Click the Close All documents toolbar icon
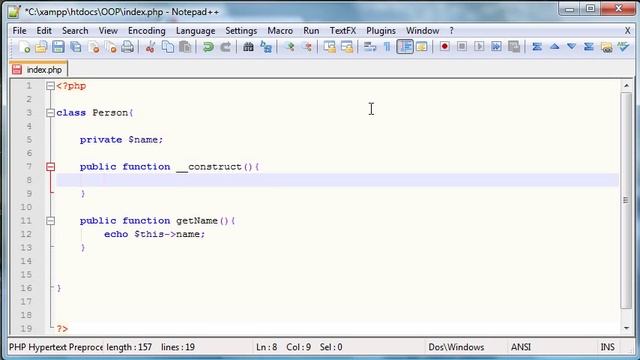 [x=111, y=47]
